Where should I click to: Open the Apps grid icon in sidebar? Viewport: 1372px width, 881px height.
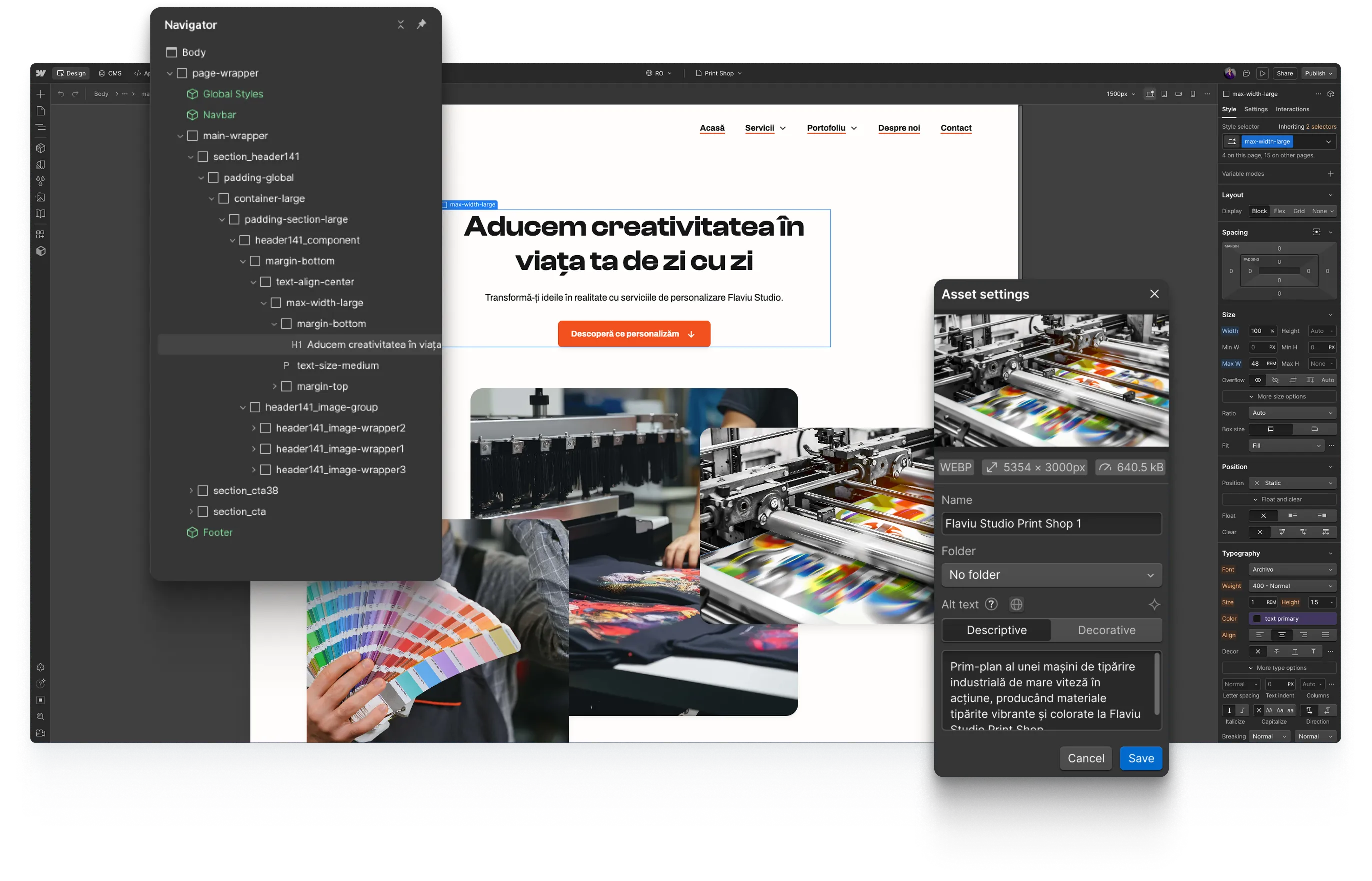tap(40, 234)
